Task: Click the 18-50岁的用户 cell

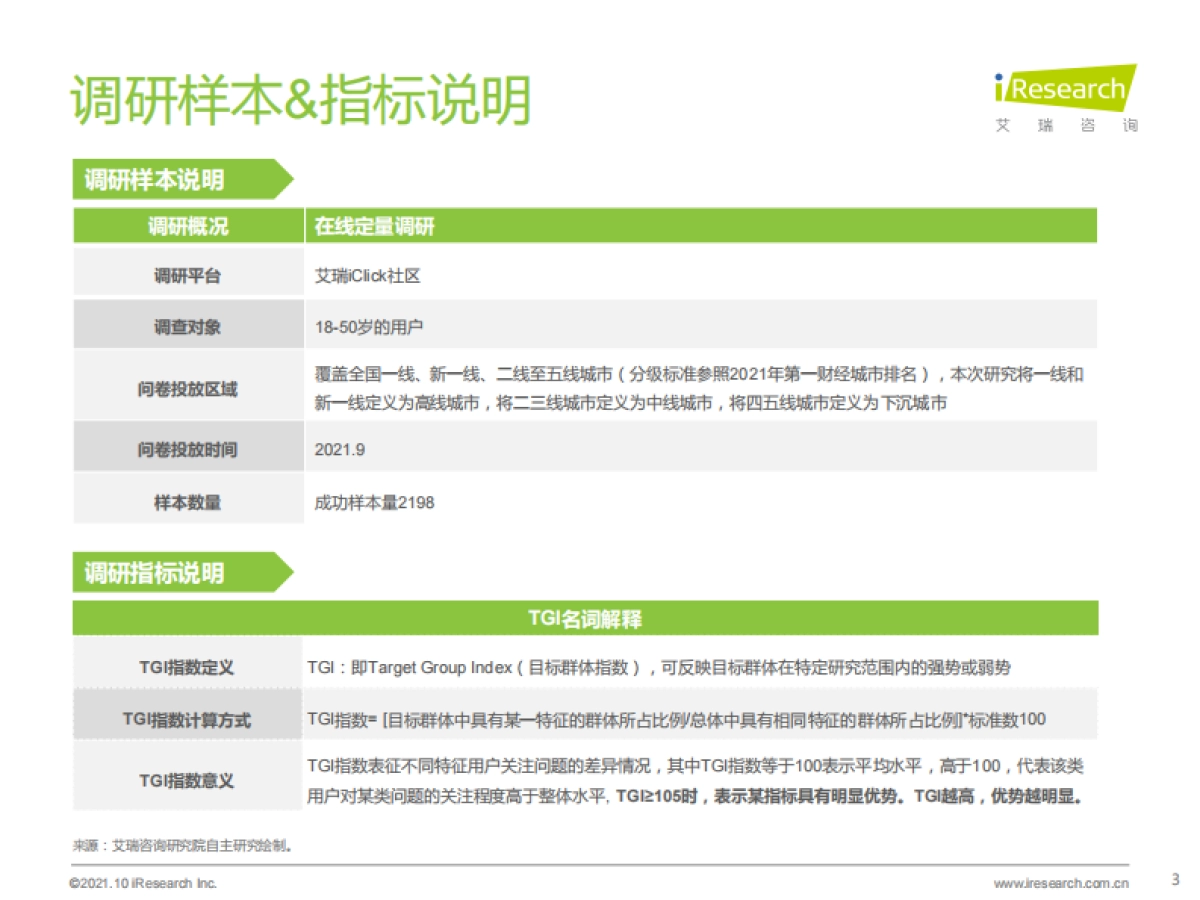Action: (362, 324)
